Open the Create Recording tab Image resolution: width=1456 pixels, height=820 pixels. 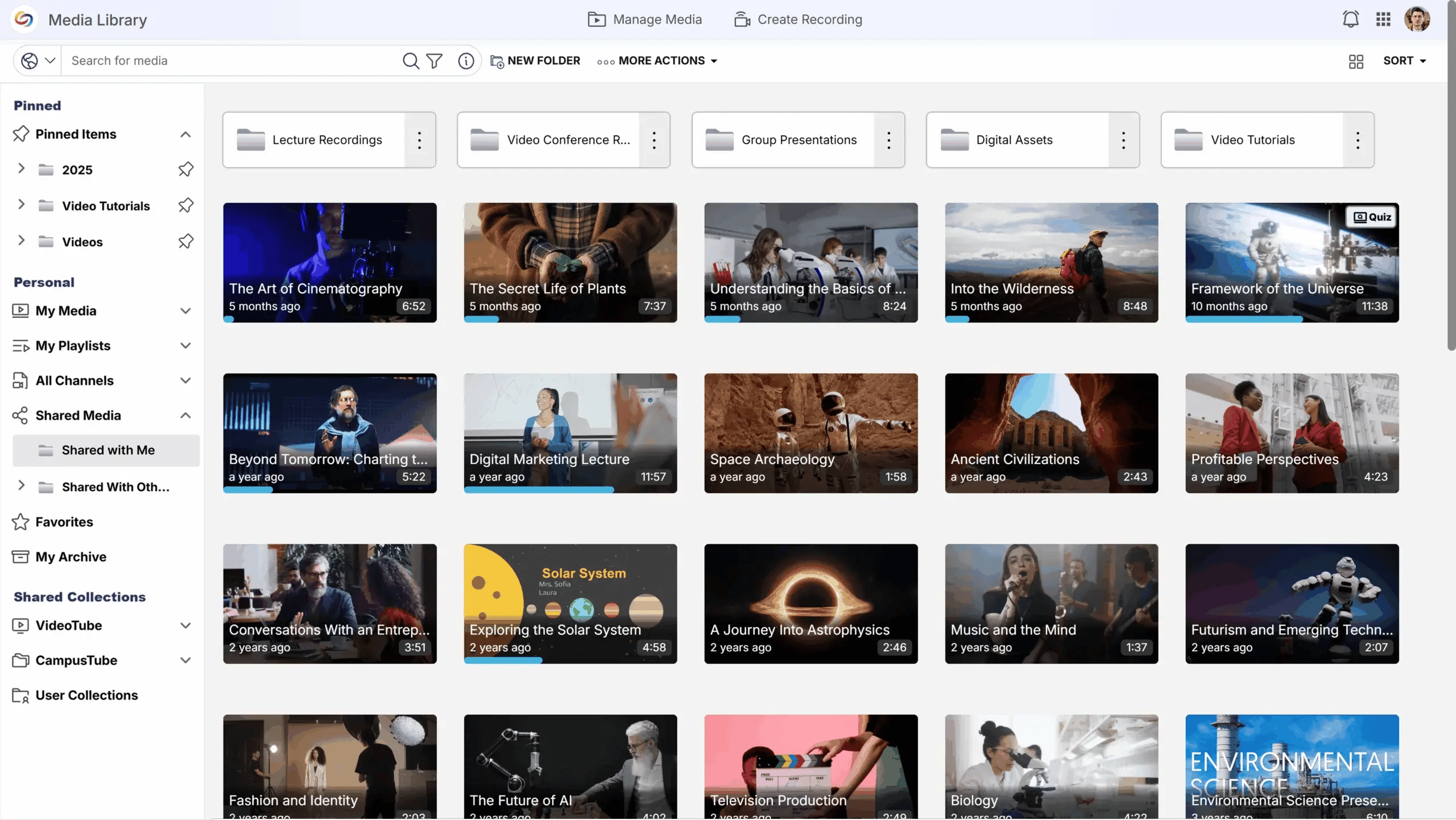pos(798,19)
